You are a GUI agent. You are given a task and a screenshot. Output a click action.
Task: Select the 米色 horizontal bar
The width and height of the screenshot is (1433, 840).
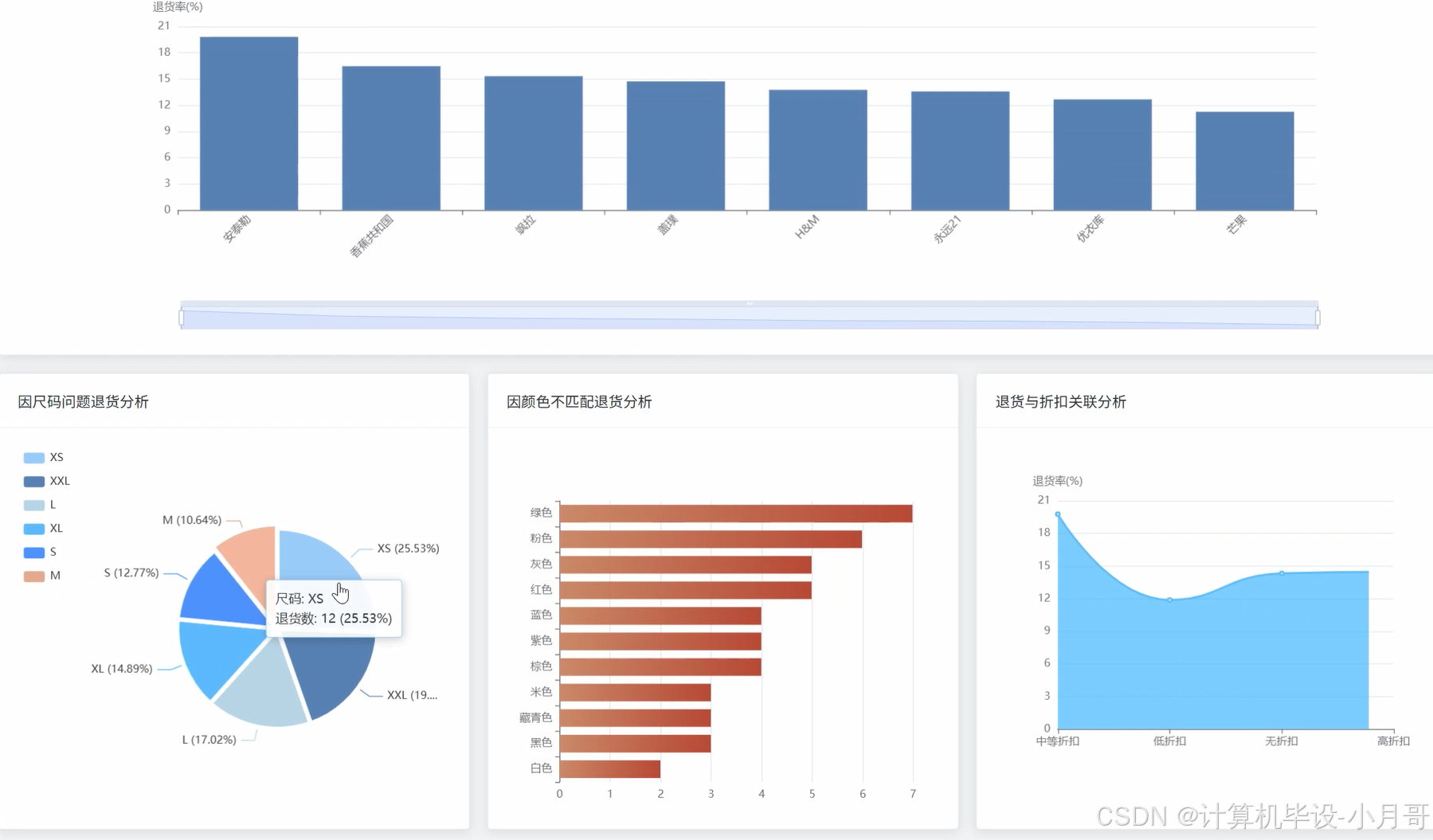click(x=635, y=693)
